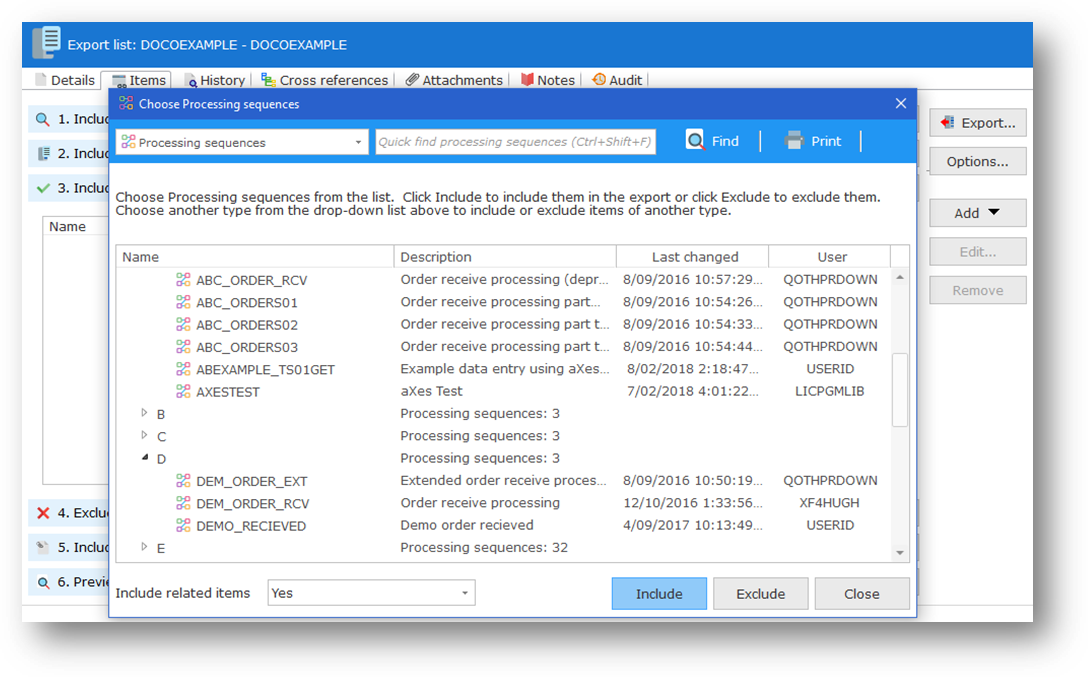Click the AXESTEST sequence icon

(x=183, y=391)
